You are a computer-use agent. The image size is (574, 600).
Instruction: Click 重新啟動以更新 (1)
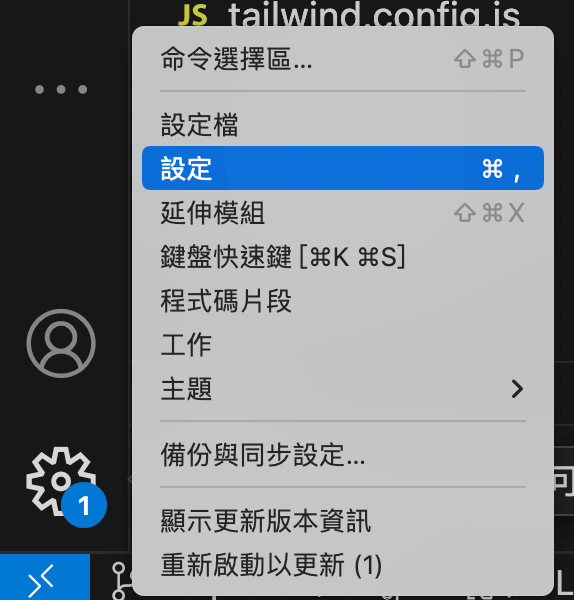[343, 565]
